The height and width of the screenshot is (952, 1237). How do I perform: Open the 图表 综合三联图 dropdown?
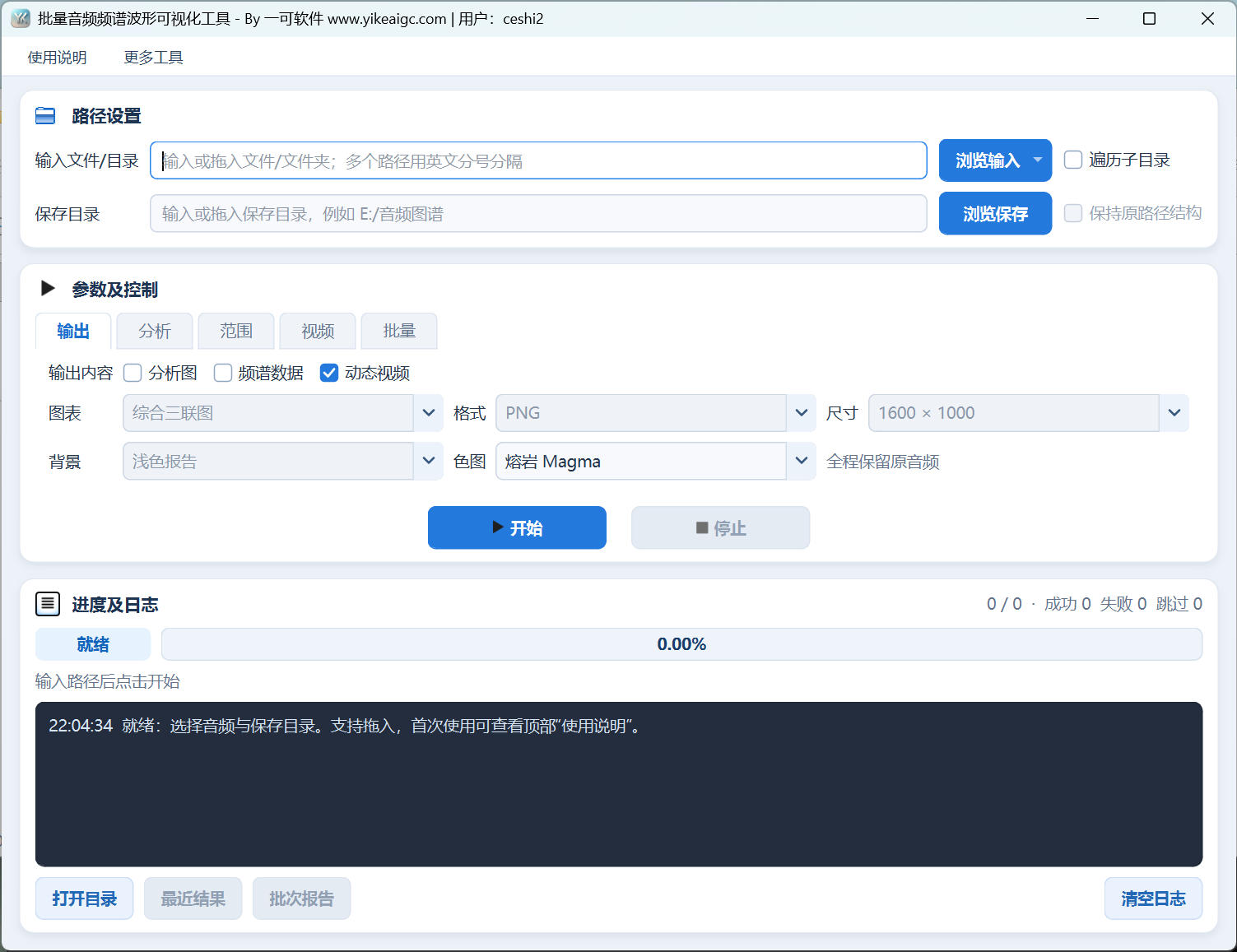(282, 413)
